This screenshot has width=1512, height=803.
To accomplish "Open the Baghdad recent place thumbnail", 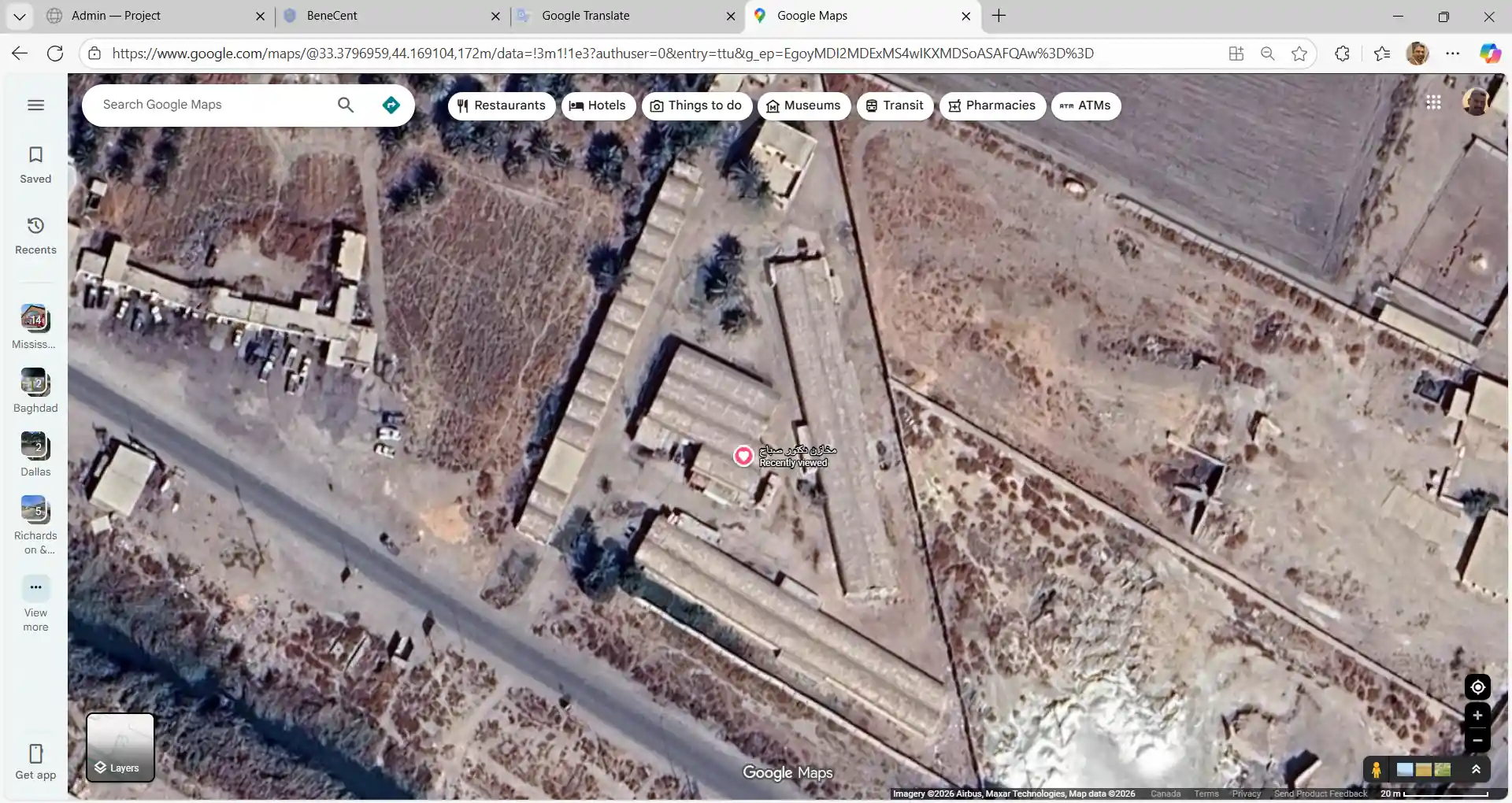I will click(x=35, y=383).
